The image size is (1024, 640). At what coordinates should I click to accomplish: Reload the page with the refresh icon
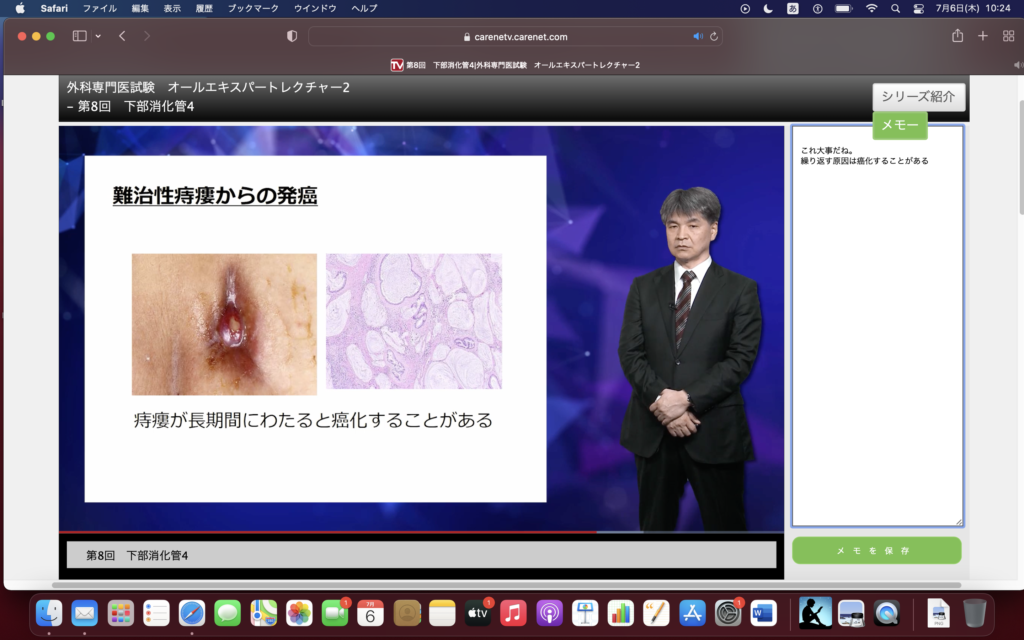(x=714, y=36)
